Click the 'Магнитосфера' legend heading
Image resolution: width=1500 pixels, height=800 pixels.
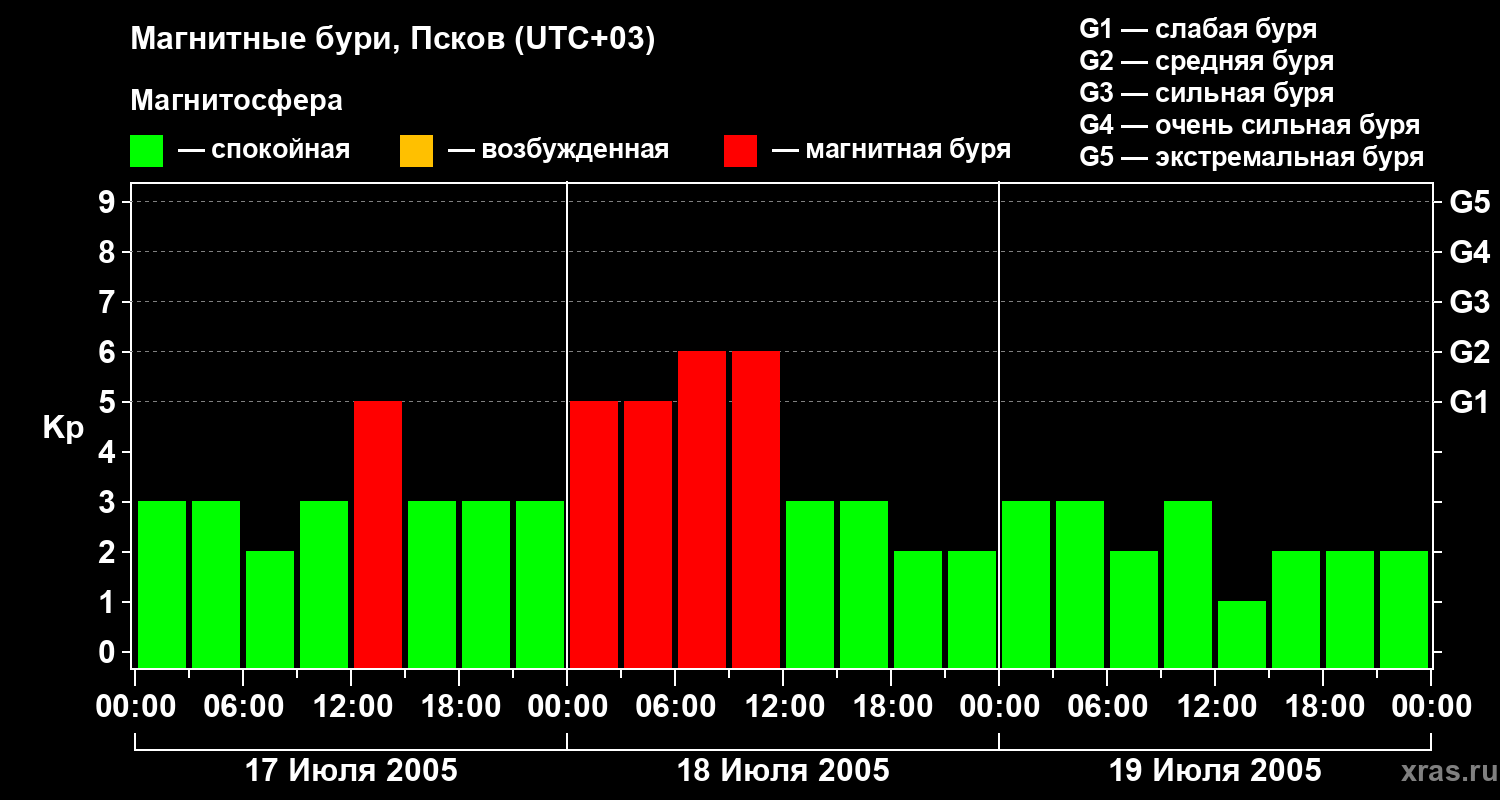point(236,101)
